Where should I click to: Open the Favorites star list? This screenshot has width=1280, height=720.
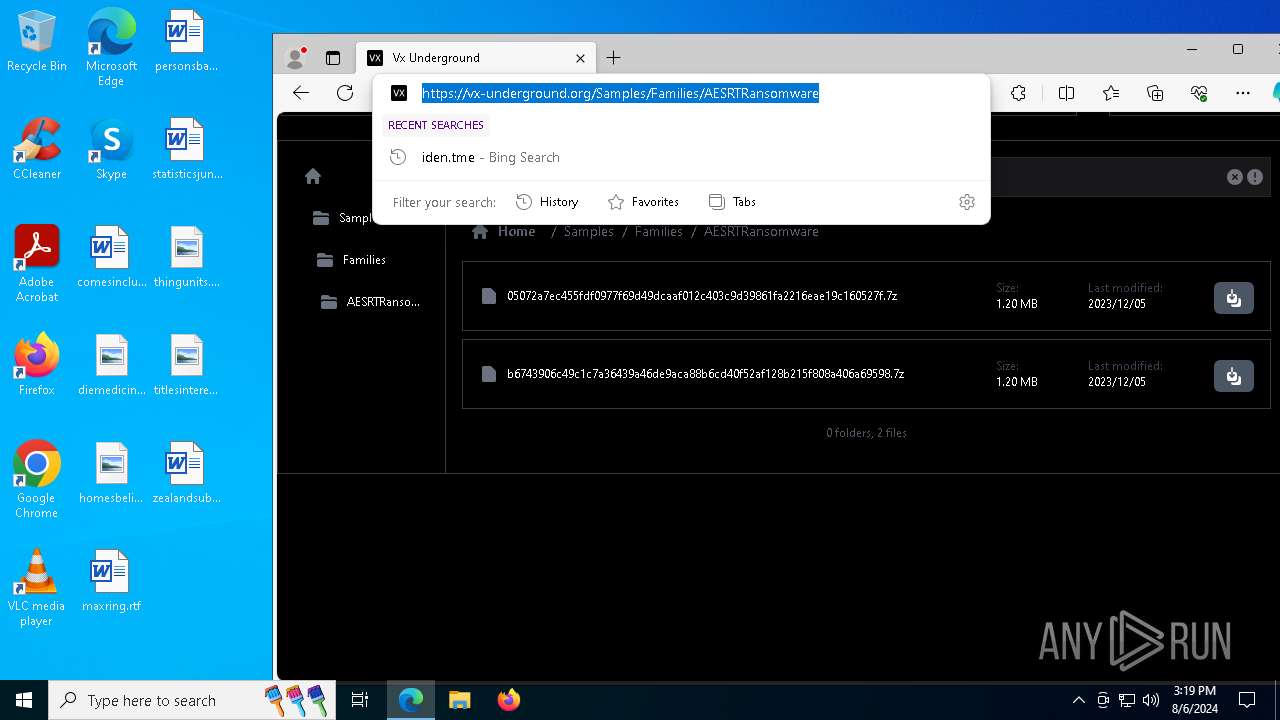tap(1110, 93)
